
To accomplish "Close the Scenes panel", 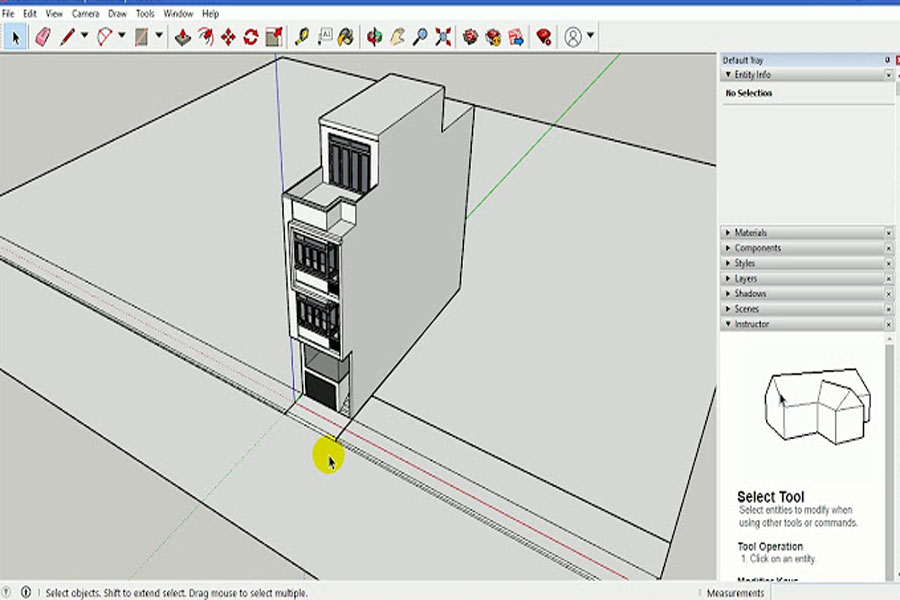I will point(889,309).
